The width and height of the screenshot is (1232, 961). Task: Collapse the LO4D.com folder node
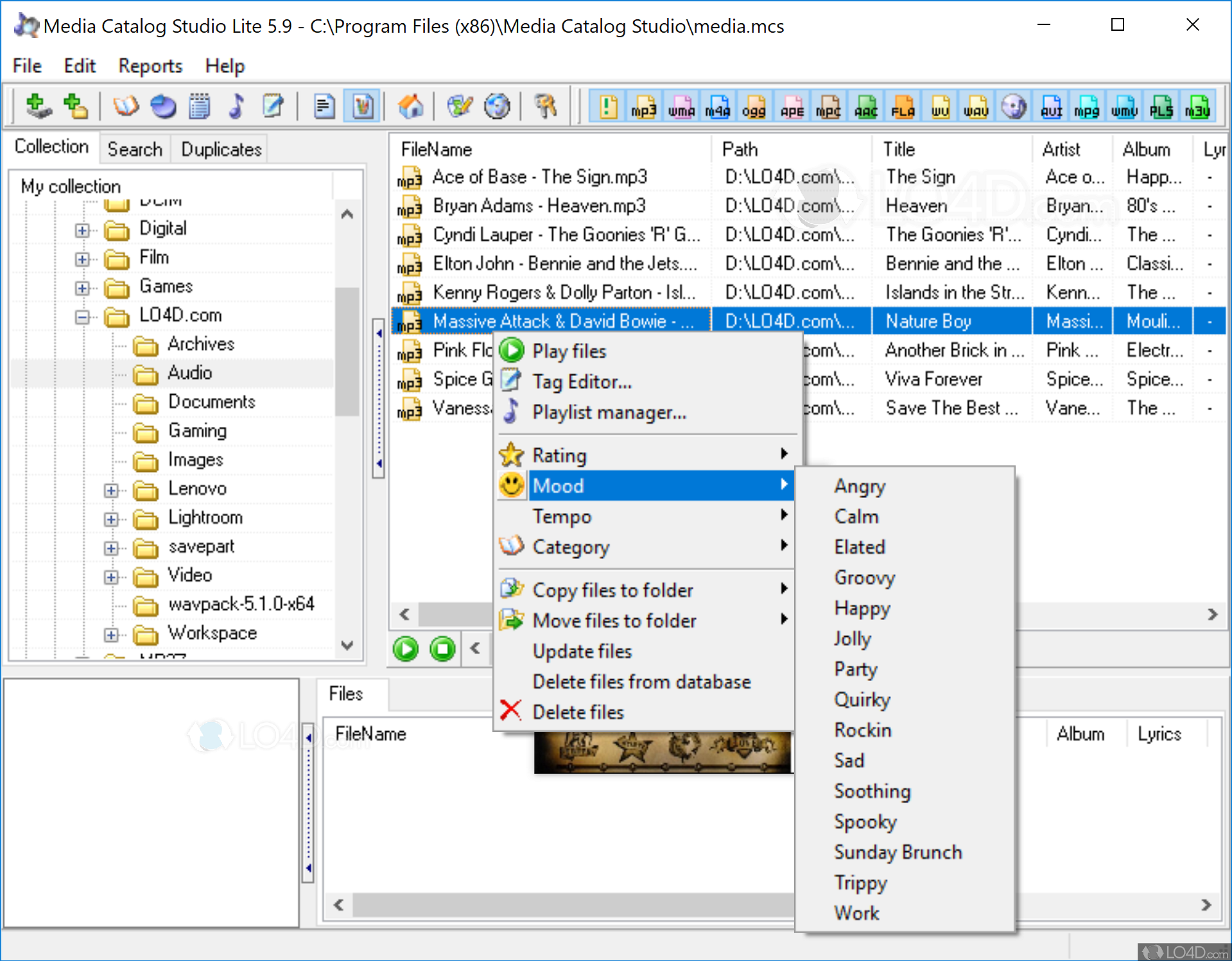point(82,316)
